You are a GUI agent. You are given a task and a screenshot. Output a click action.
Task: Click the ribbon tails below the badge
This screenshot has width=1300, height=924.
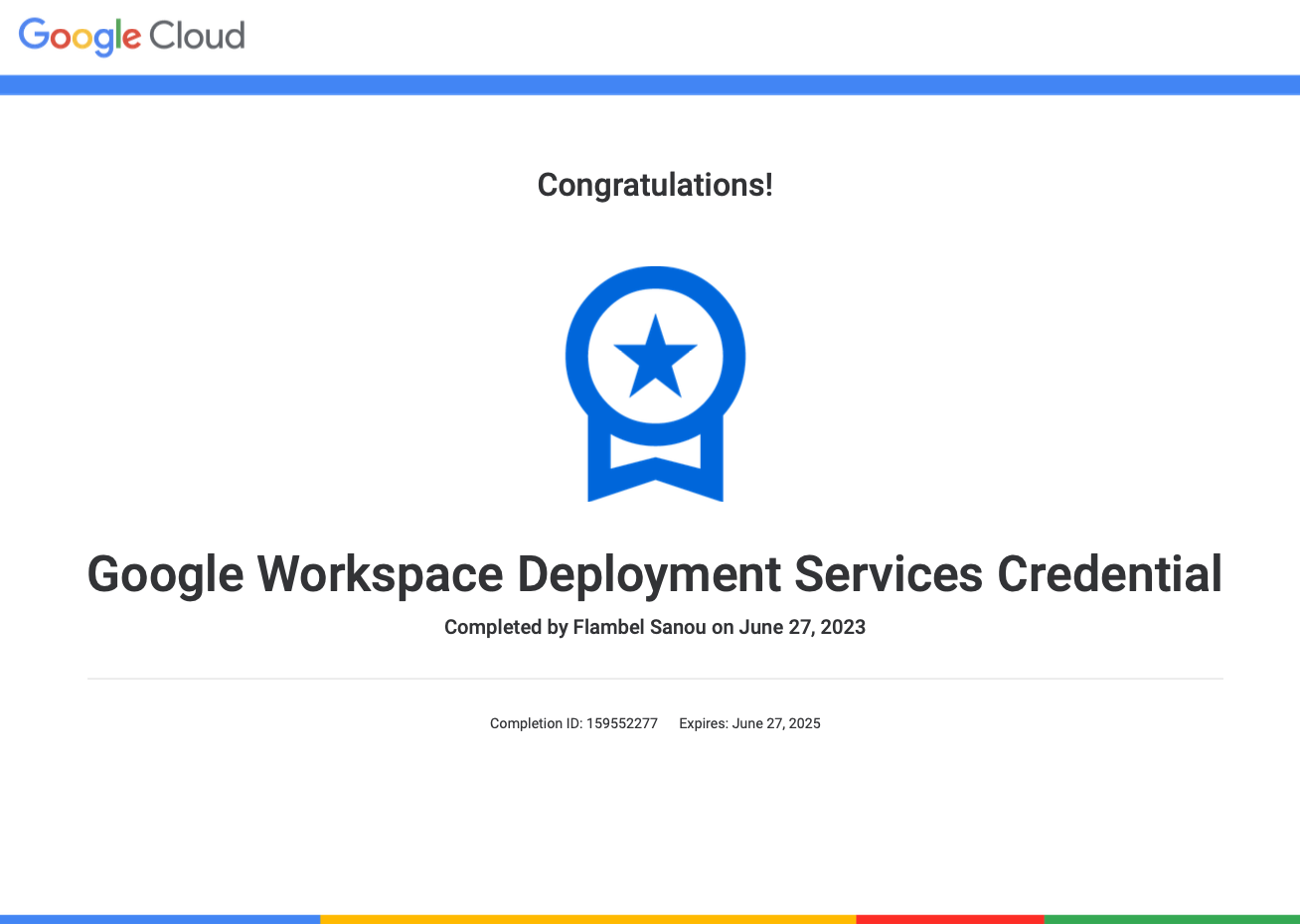(x=655, y=472)
